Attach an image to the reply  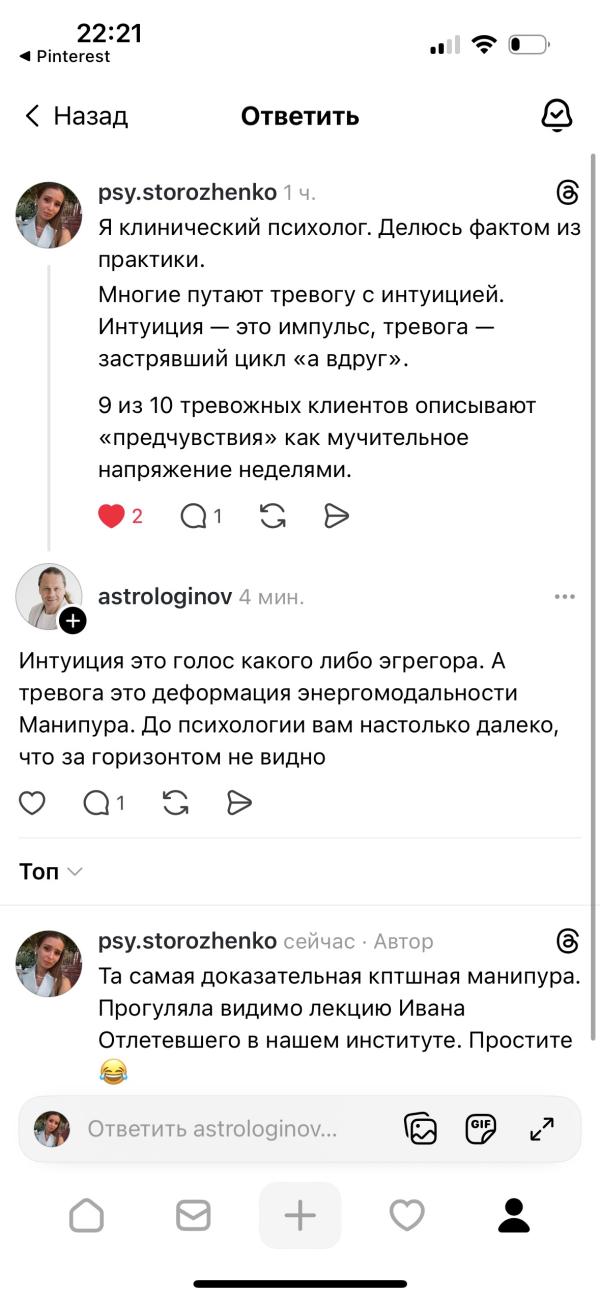coord(421,1129)
